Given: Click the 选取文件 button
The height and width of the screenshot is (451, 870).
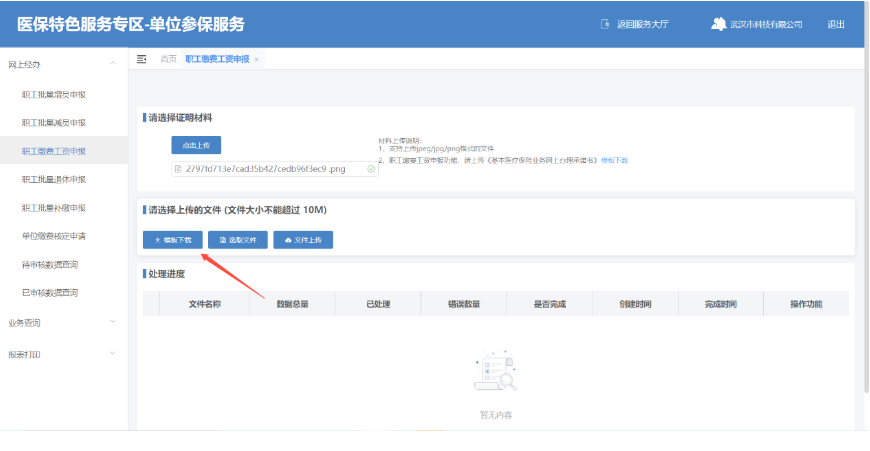Looking at the screenshot, I should 238,240.
